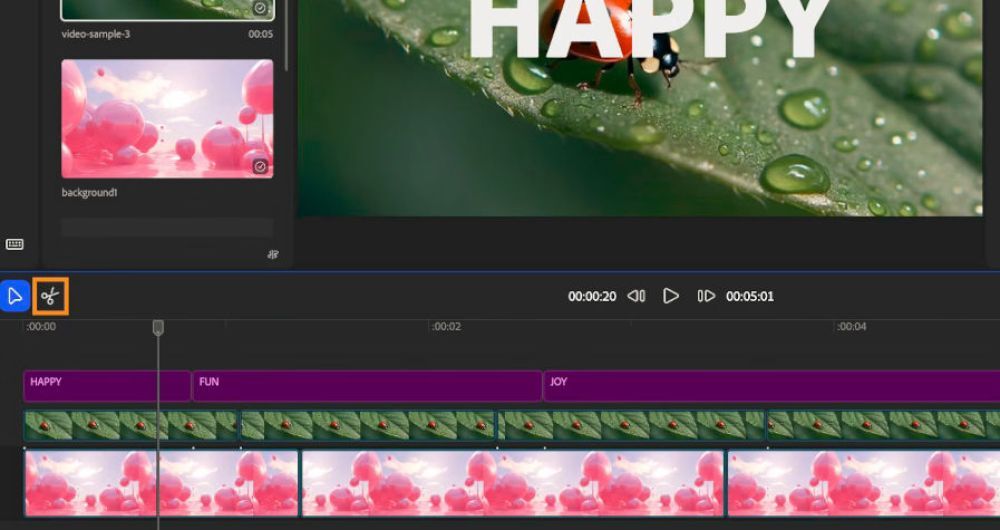Viewport: 1000px width, 530px height.
Task: Click the audio icon below media list
Action: click(x=272, y=254)
